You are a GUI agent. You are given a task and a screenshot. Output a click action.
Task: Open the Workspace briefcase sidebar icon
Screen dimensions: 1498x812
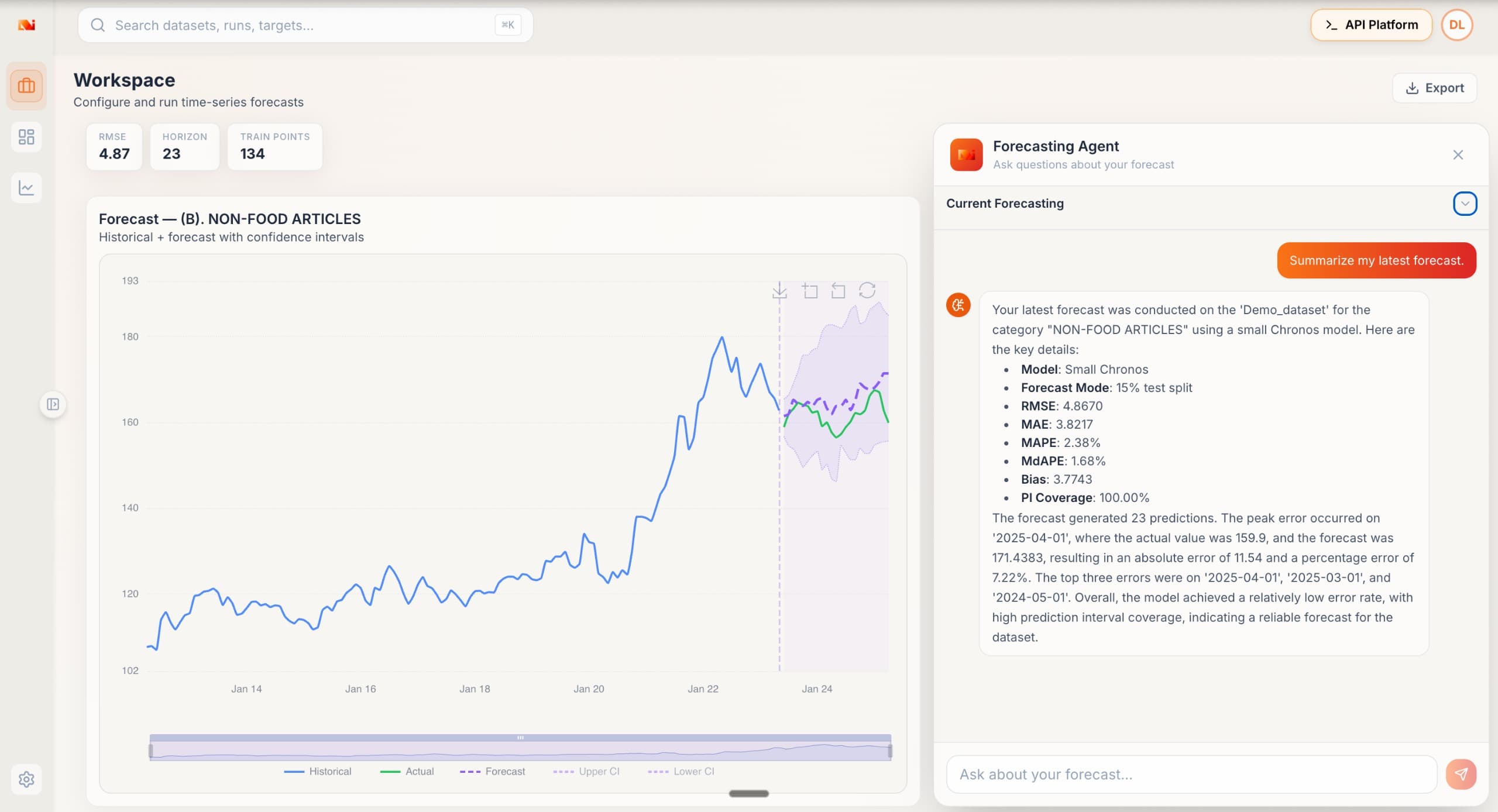point(26,86)
